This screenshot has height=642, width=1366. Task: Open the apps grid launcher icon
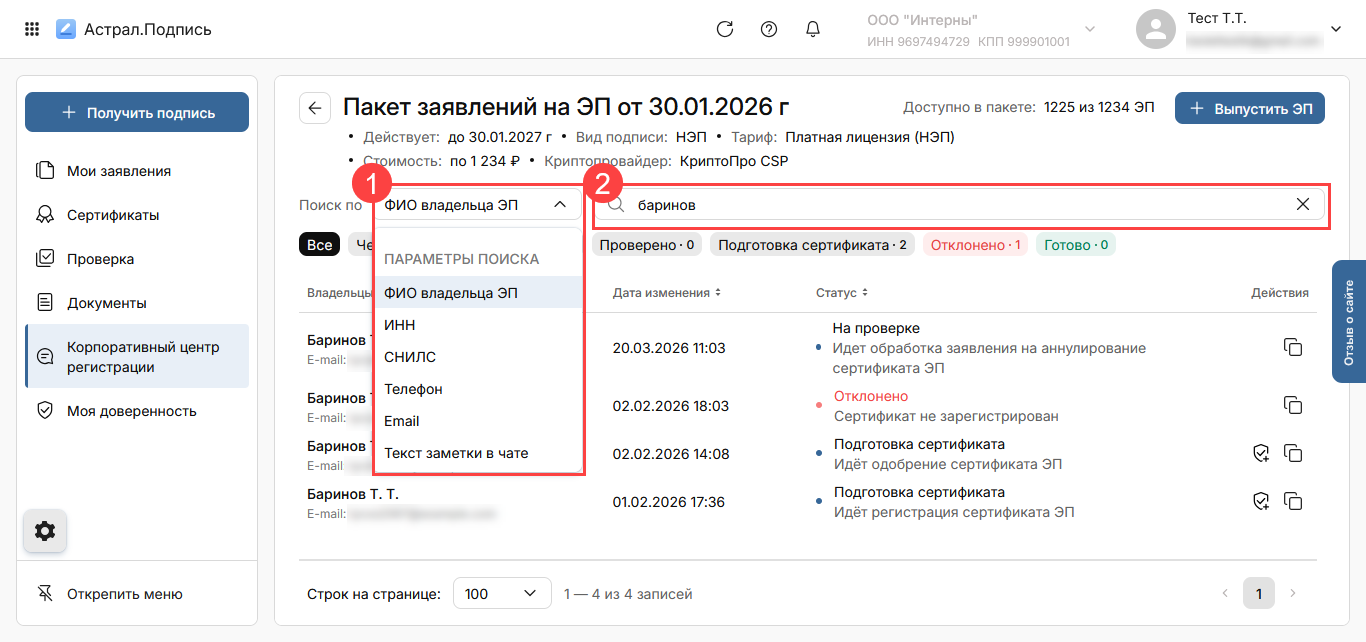32,29
